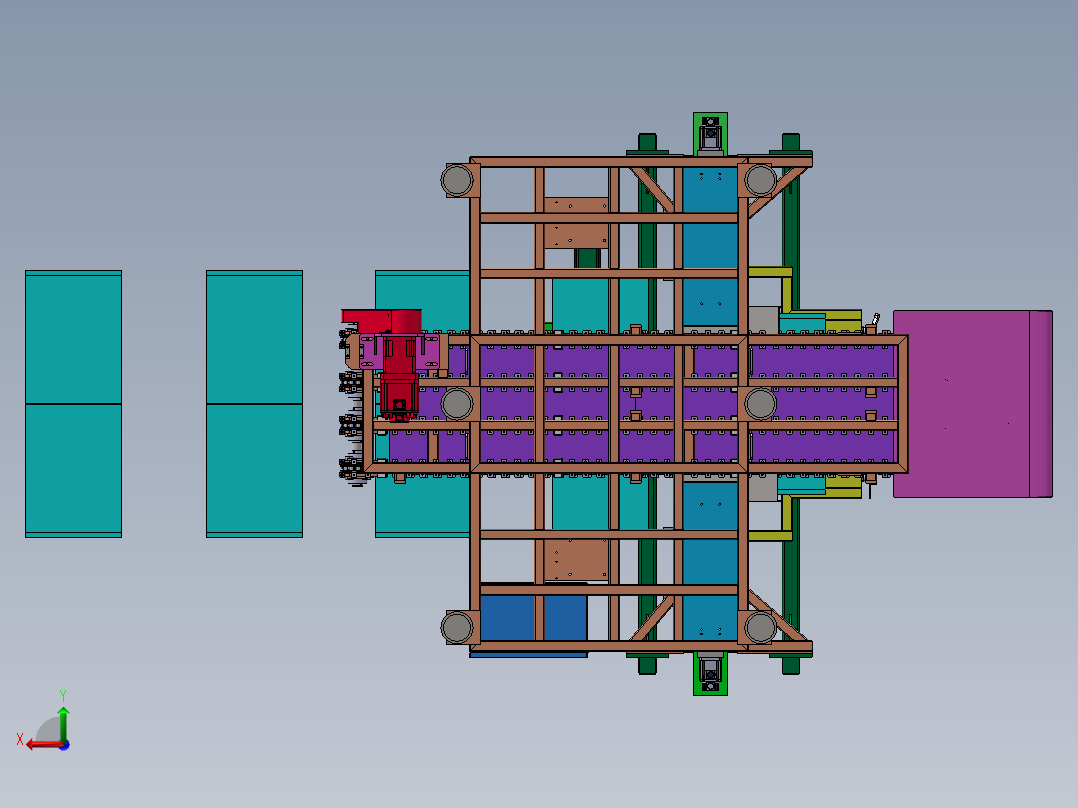The height and width of the screenshot is (808, 1078).
Task: Select the gray round foot at the frame's bottom-right corner
Action: (x=760, y=627)
